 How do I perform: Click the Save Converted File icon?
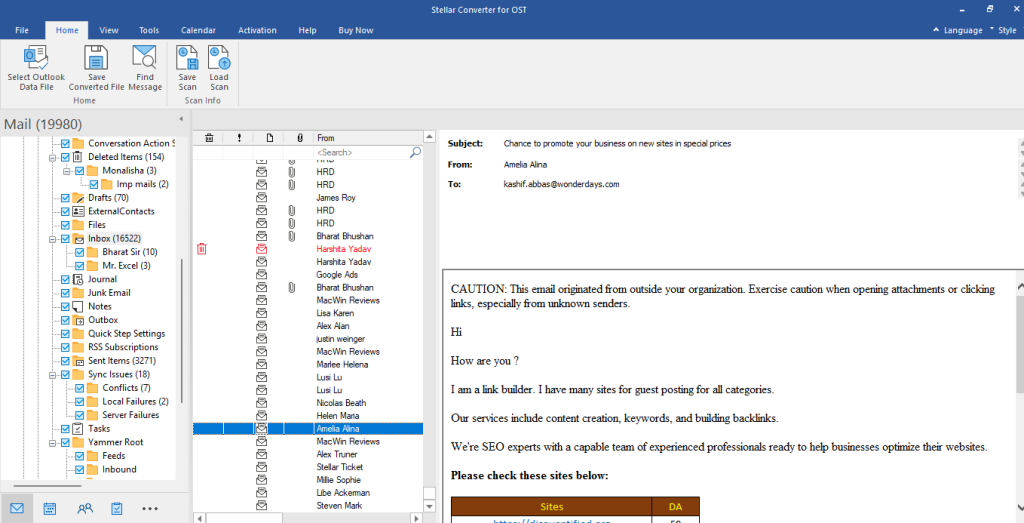pos(96,59)
